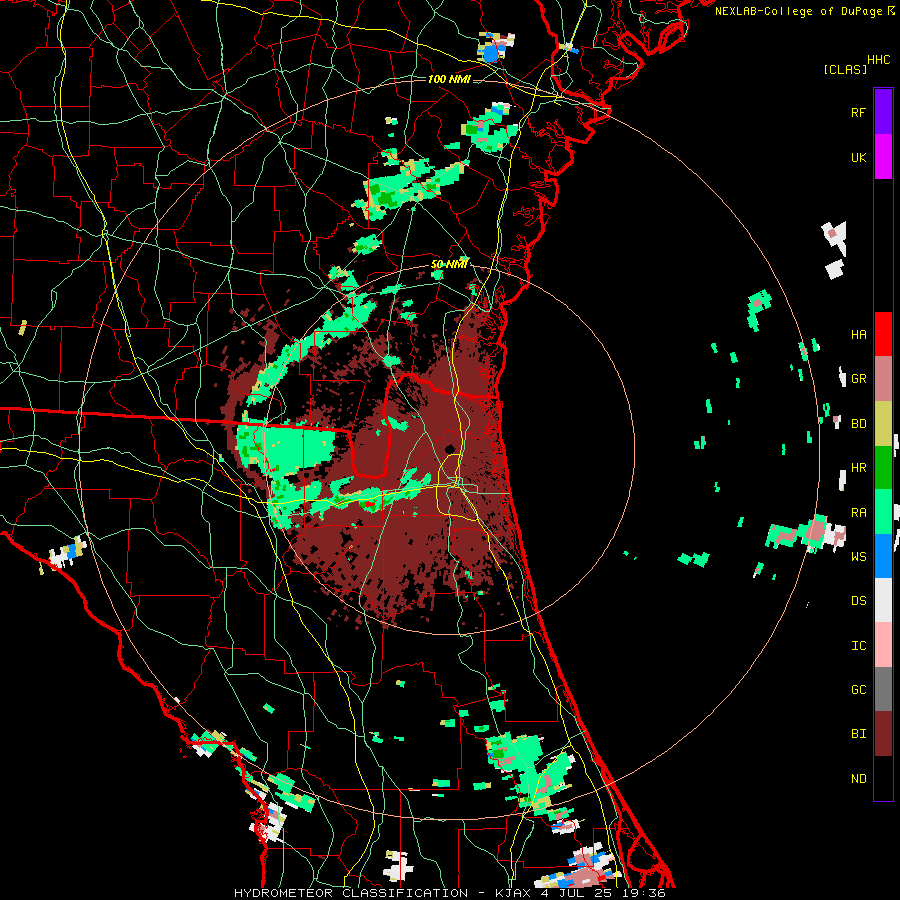Click the magenta UK color swatch
Viewport: 900px width, 900px height.
[x=883, y=157]
